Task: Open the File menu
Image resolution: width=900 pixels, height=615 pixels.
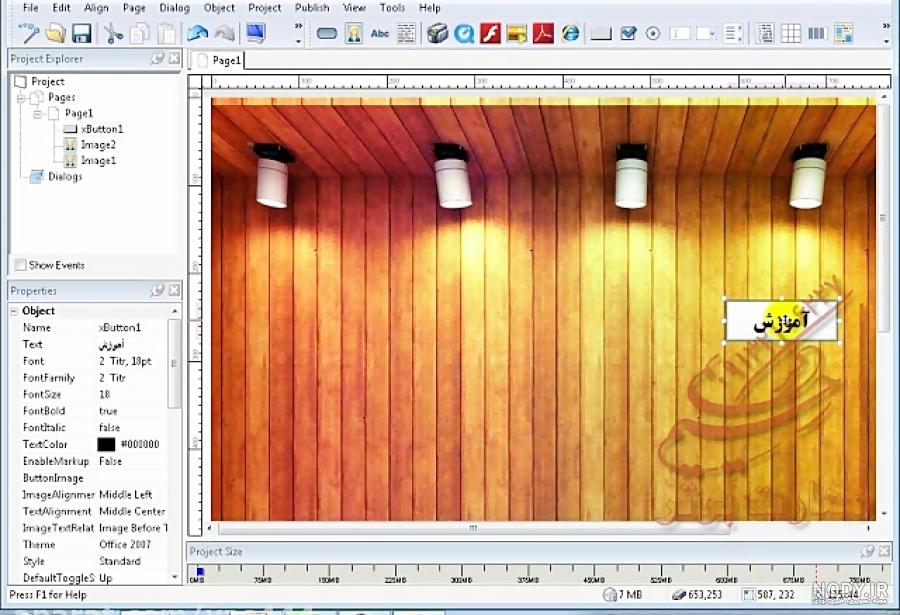Action: click(30, 8)
